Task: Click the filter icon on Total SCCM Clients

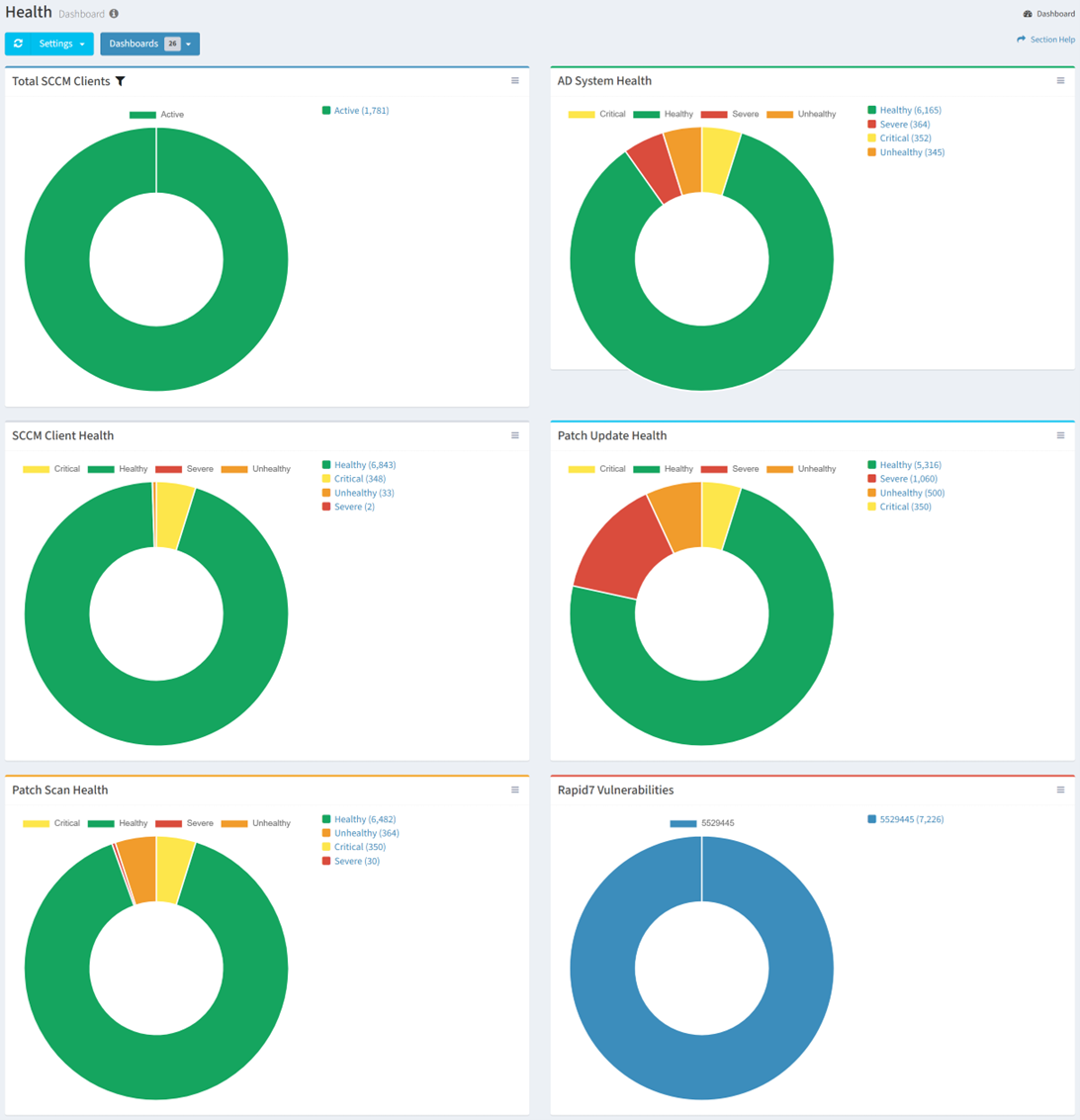Action: [121, 81]
